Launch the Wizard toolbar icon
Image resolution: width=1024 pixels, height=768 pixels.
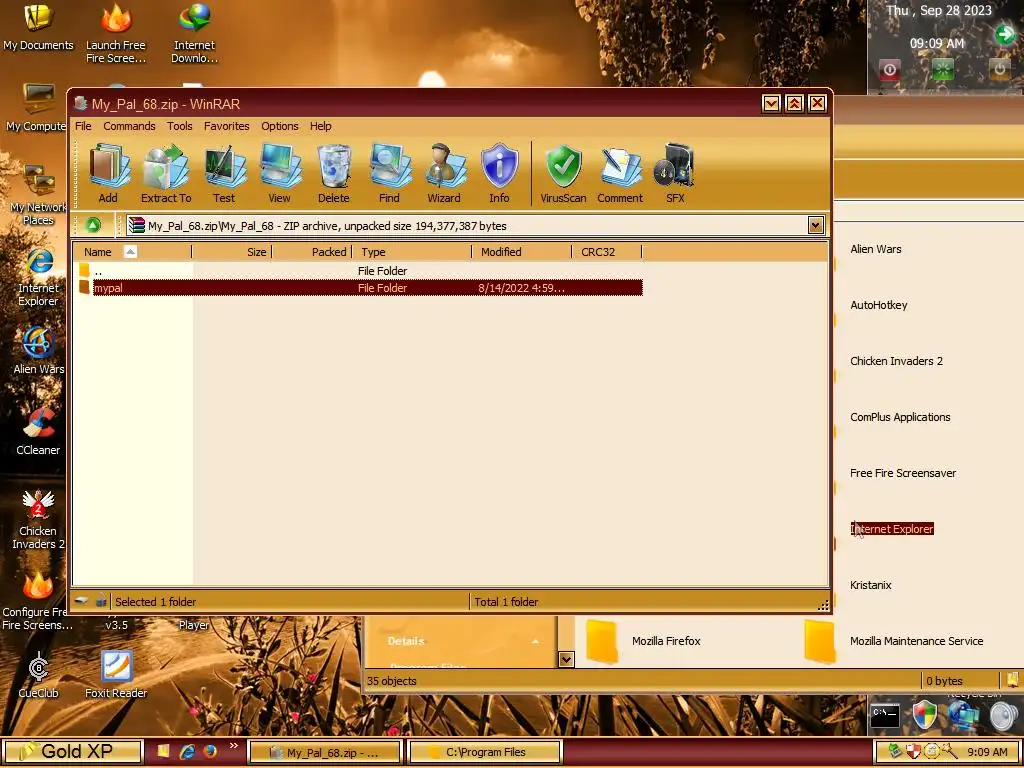(444, 173)
